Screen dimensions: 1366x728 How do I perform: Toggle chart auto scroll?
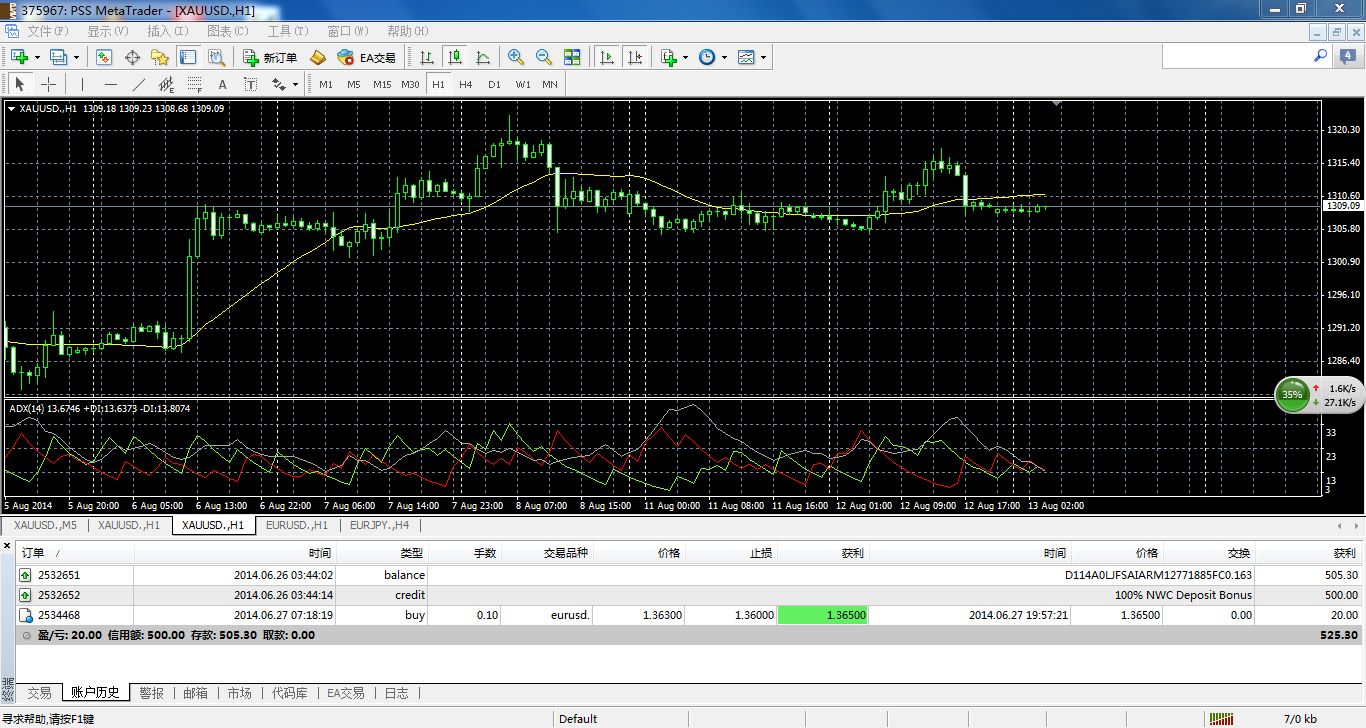(x=606, y=58)
